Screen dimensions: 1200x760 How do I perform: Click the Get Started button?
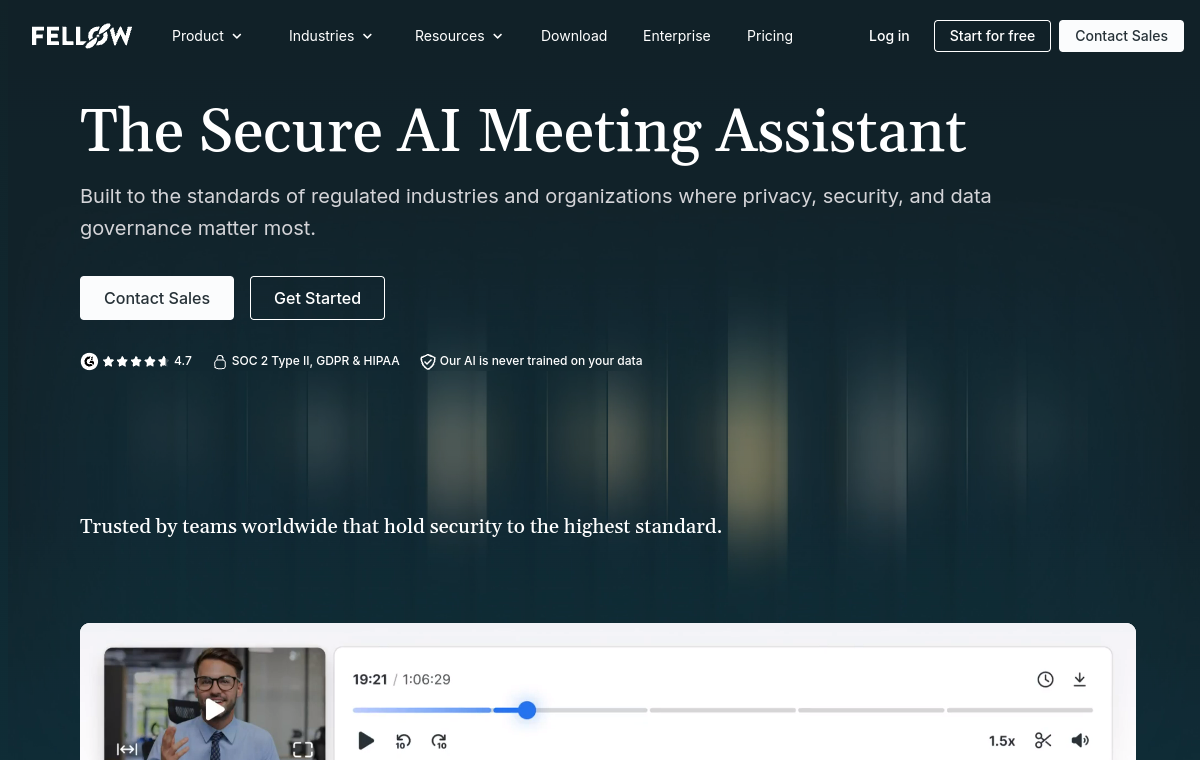click(x=317, y=298)
